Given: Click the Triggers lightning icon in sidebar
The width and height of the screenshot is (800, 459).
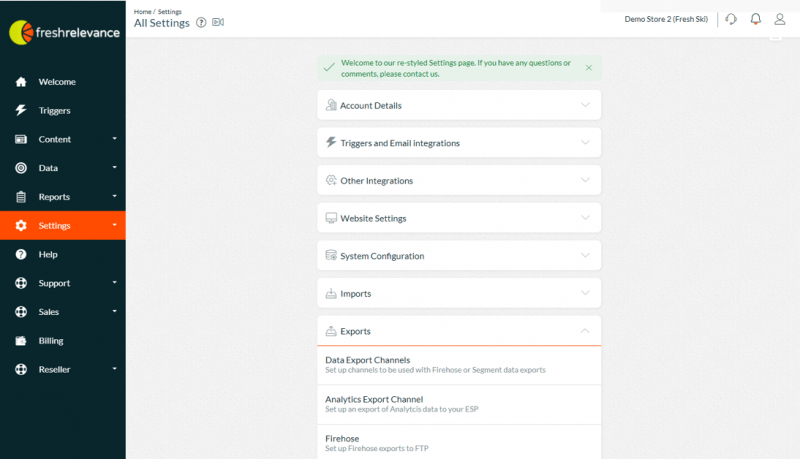Looking at the screenshot, I should (21, 110).
